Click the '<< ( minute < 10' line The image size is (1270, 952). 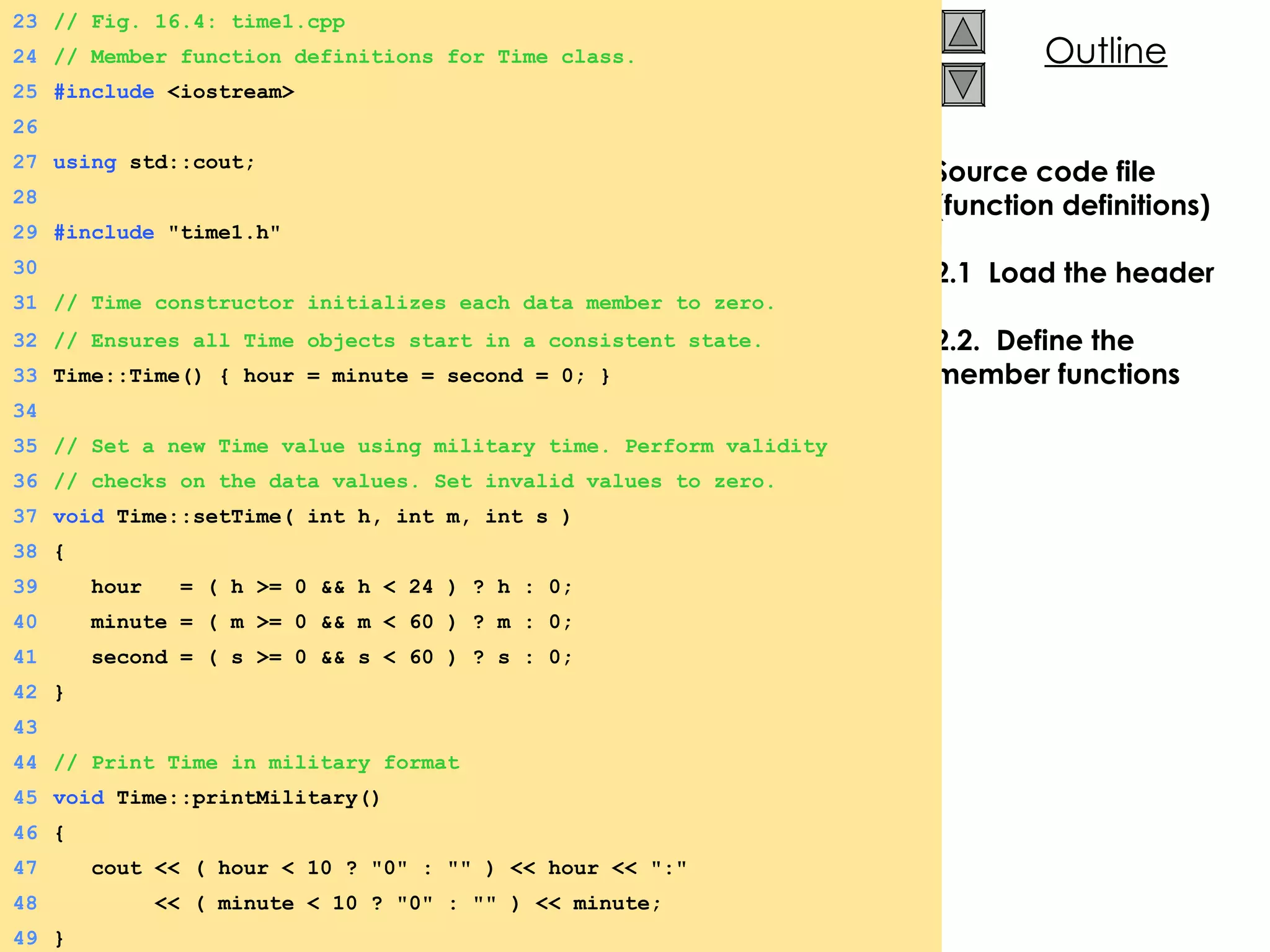click(408, 904)
